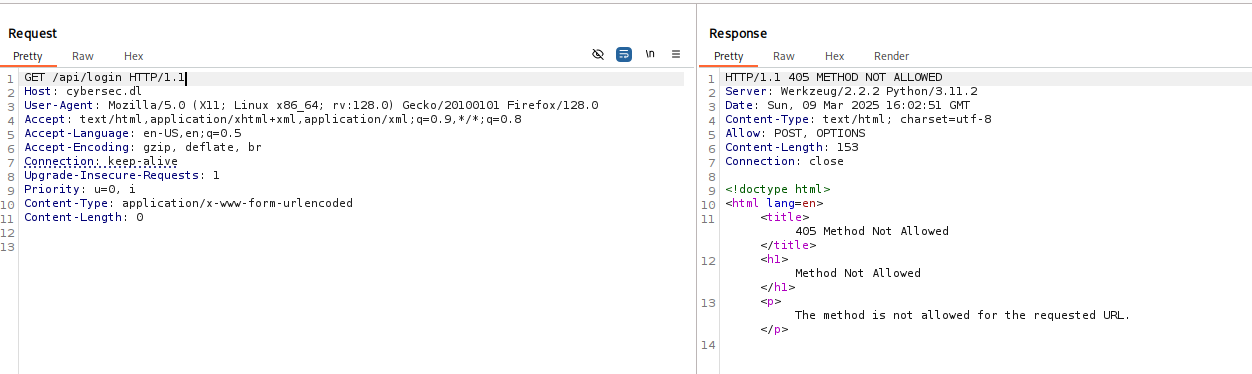Click the Content-Type urlencoded request header
This screenshot has height=374, width=1252.
pos(188,203)
